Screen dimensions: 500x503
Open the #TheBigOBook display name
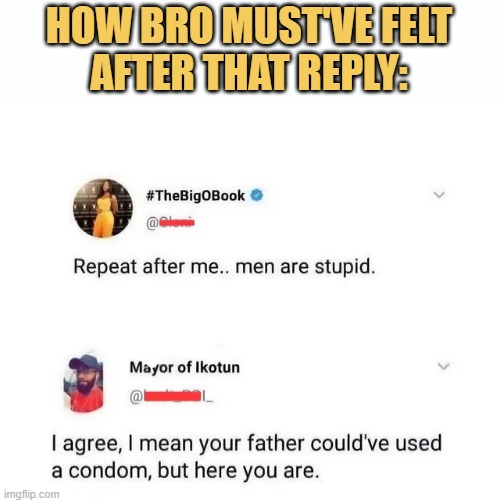(x=195, y=196)
